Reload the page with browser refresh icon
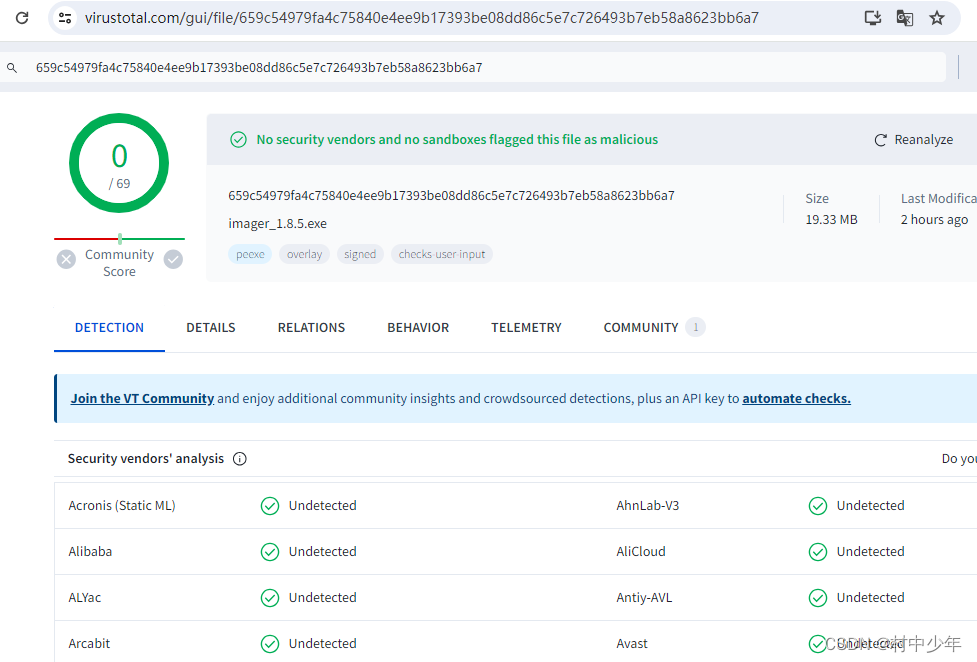This screenshot has width=977, height=662. 22,17
